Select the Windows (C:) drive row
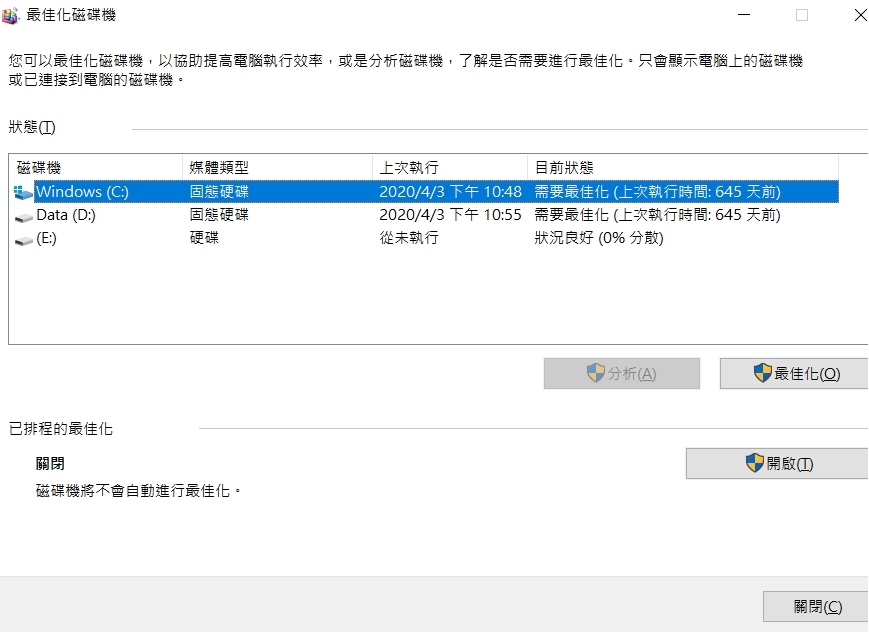Viewport: 869px width, 632px height. [426, 192]
